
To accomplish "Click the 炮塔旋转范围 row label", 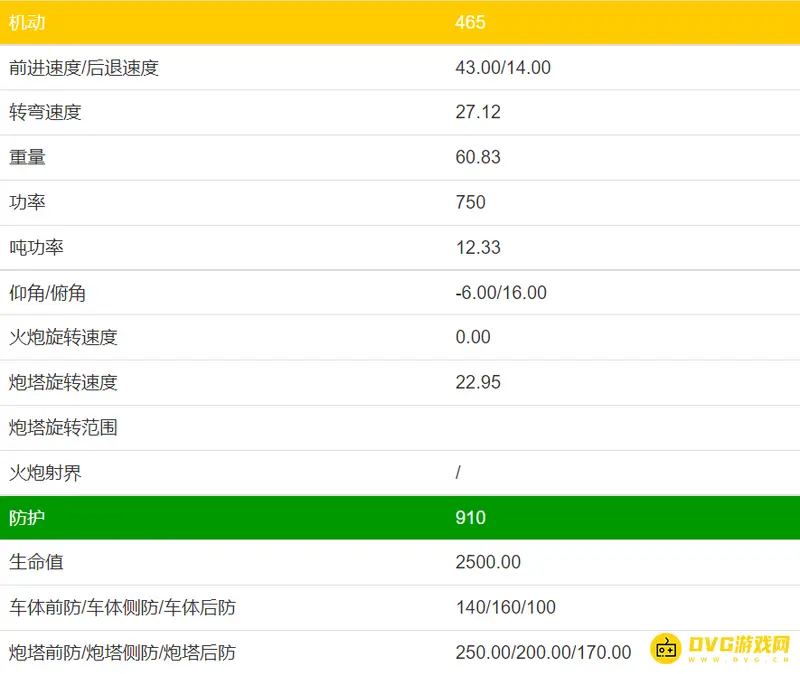I will (x=63, y=427).
